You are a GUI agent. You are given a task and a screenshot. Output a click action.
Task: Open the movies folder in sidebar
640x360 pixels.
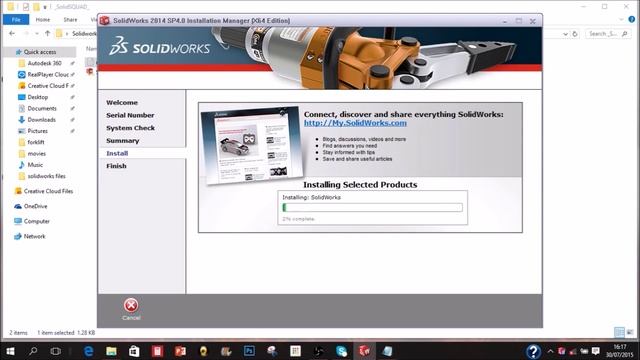36,153
